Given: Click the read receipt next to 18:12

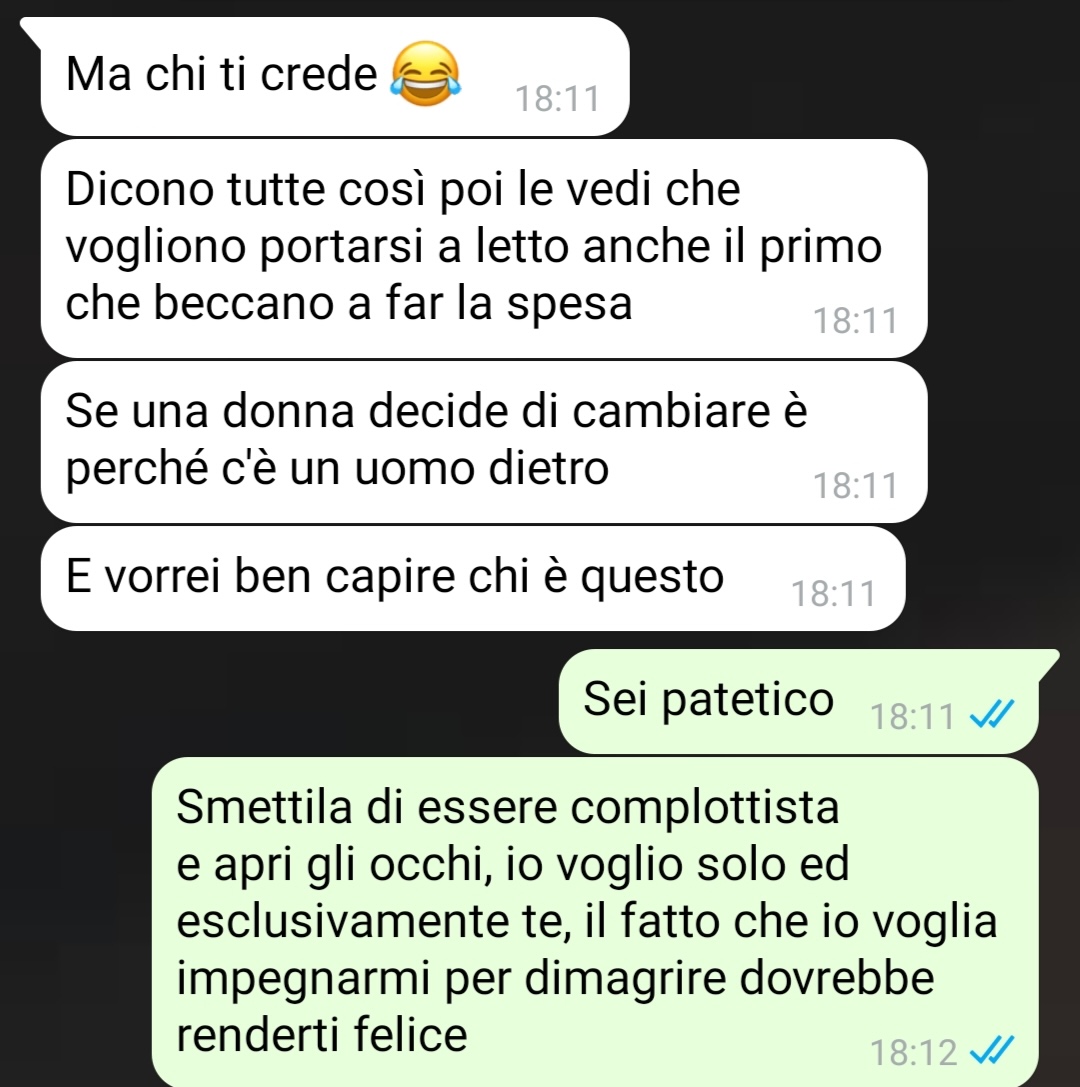Looking at the screenshot, I should click(x=992, y=1051).
